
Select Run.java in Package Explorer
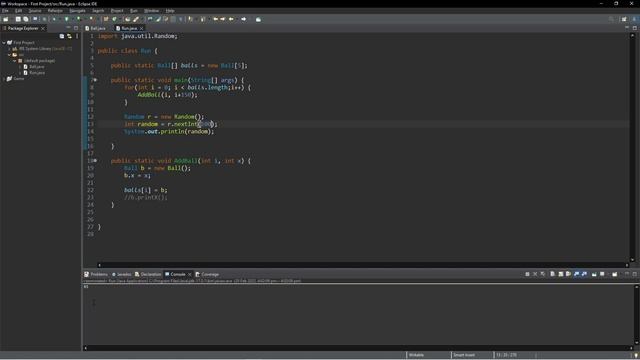coord(37,73)
